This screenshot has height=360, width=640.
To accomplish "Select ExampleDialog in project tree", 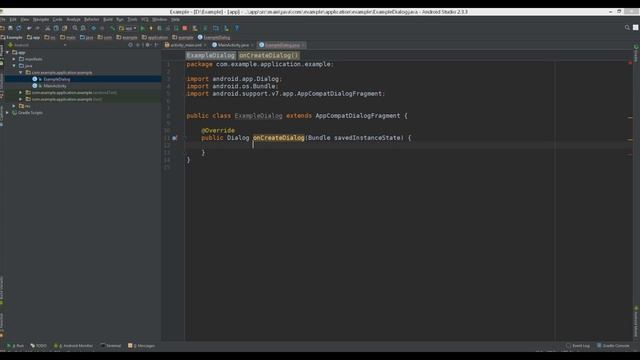I will coord(56,79).
